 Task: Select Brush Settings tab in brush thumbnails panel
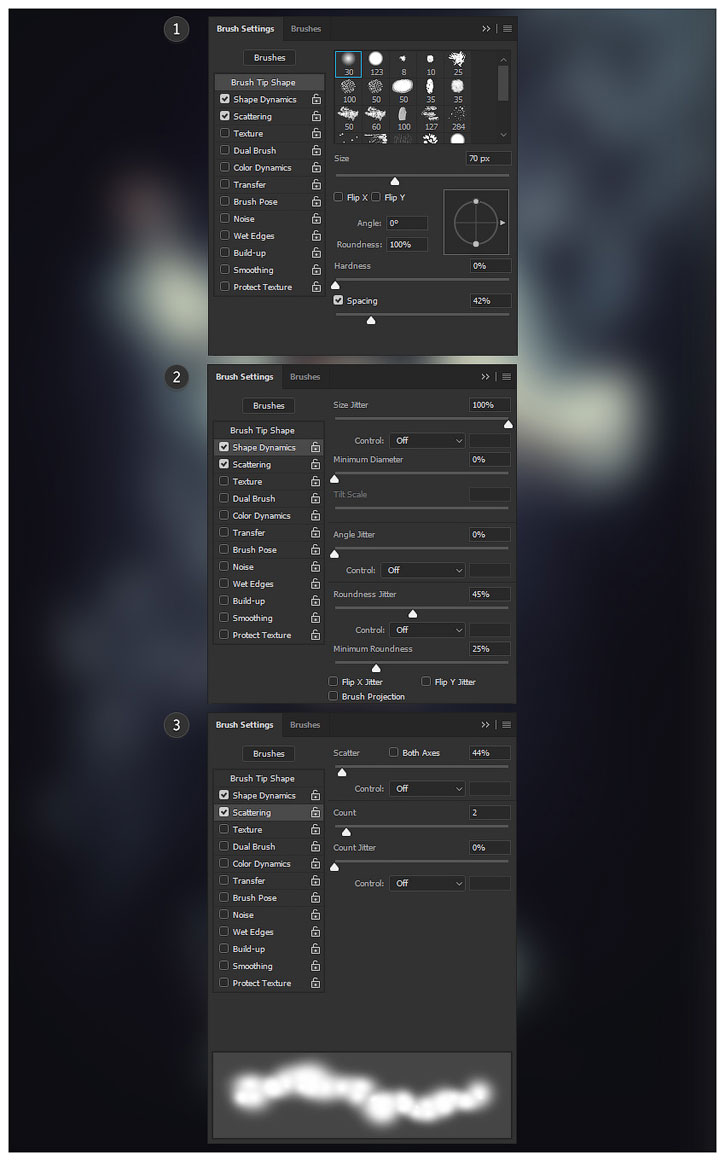click(245, 29)
